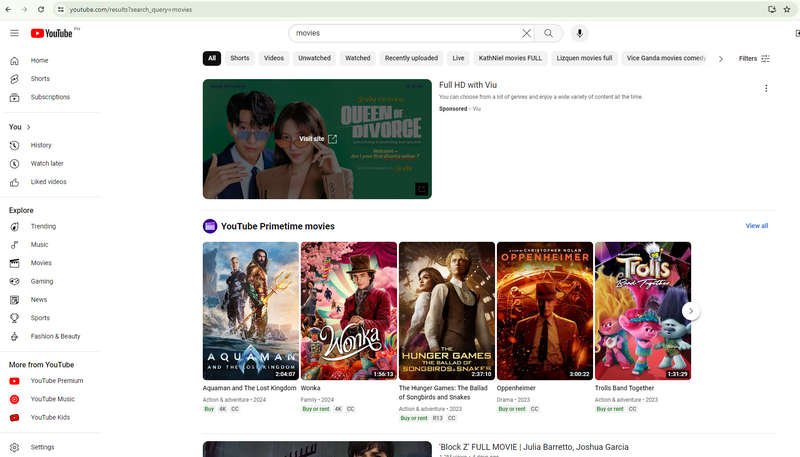This screenshot has width=800, height=457.
Task: Click the Buy or rent badge under Oppenheimer
Action: tap(512, 409)
